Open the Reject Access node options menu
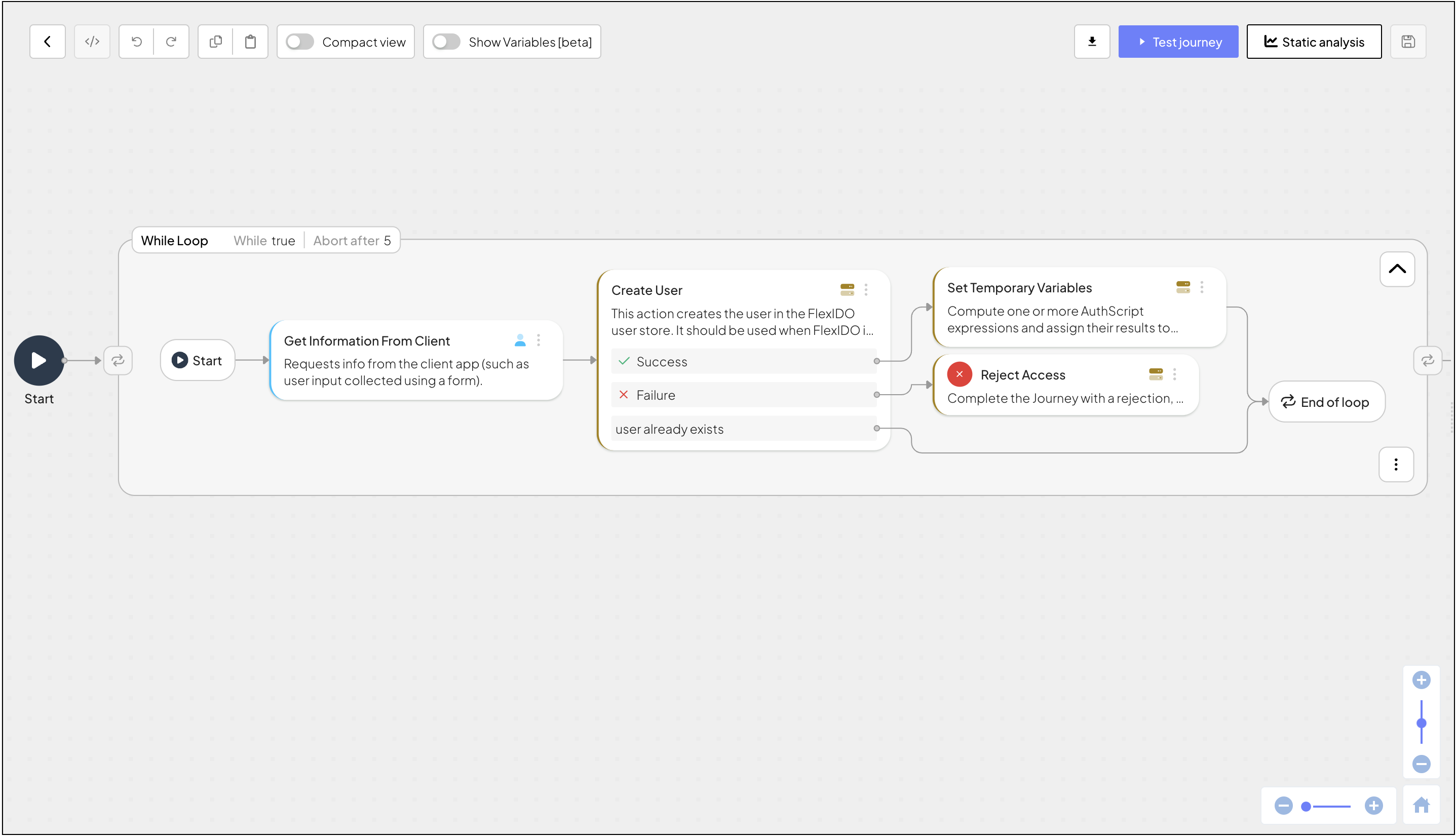Screen dimensions: 1456x837 [x=1174, y=374]
